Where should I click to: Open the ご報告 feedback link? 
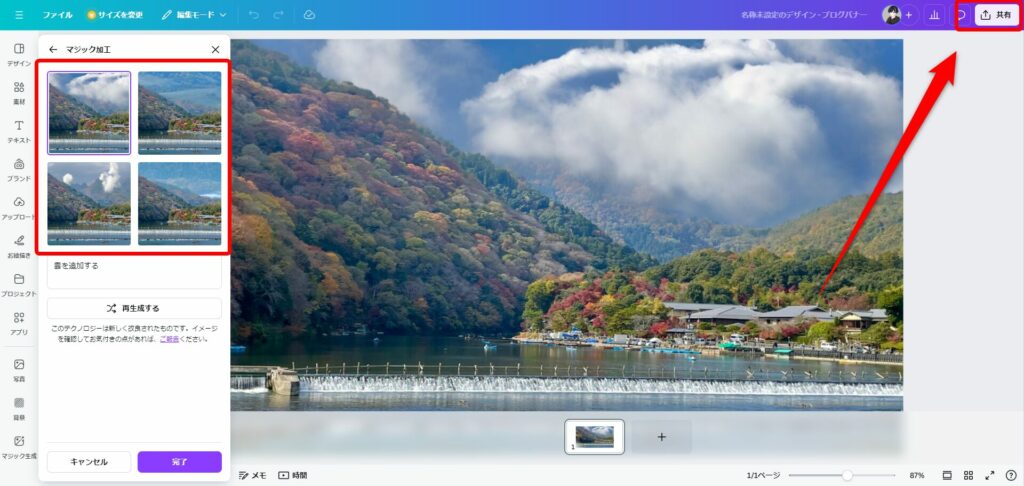tap(169, 339)
